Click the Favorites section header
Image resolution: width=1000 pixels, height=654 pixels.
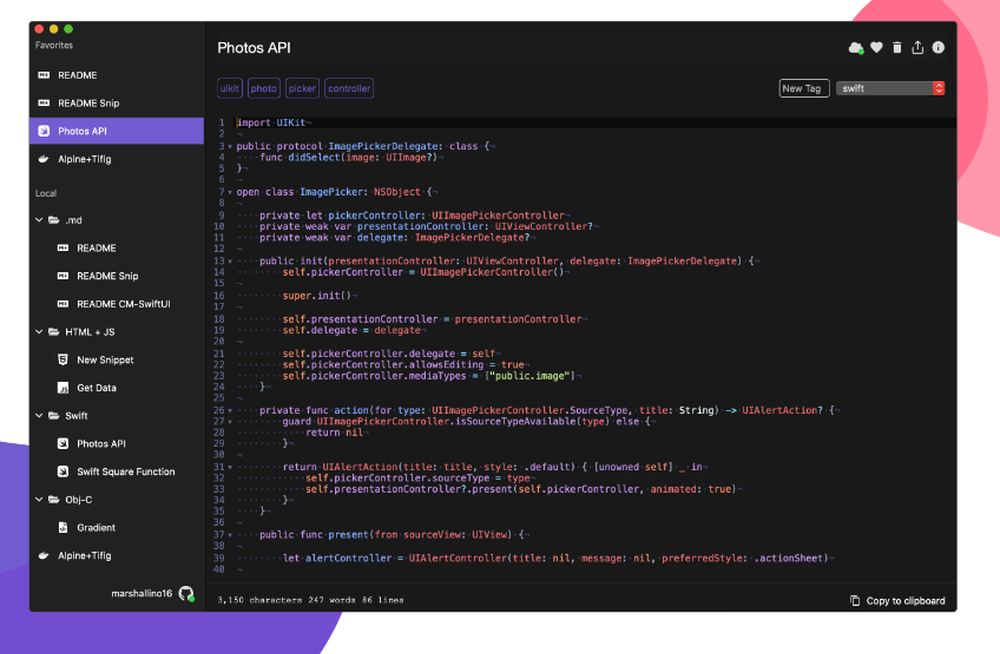[54, 45]
